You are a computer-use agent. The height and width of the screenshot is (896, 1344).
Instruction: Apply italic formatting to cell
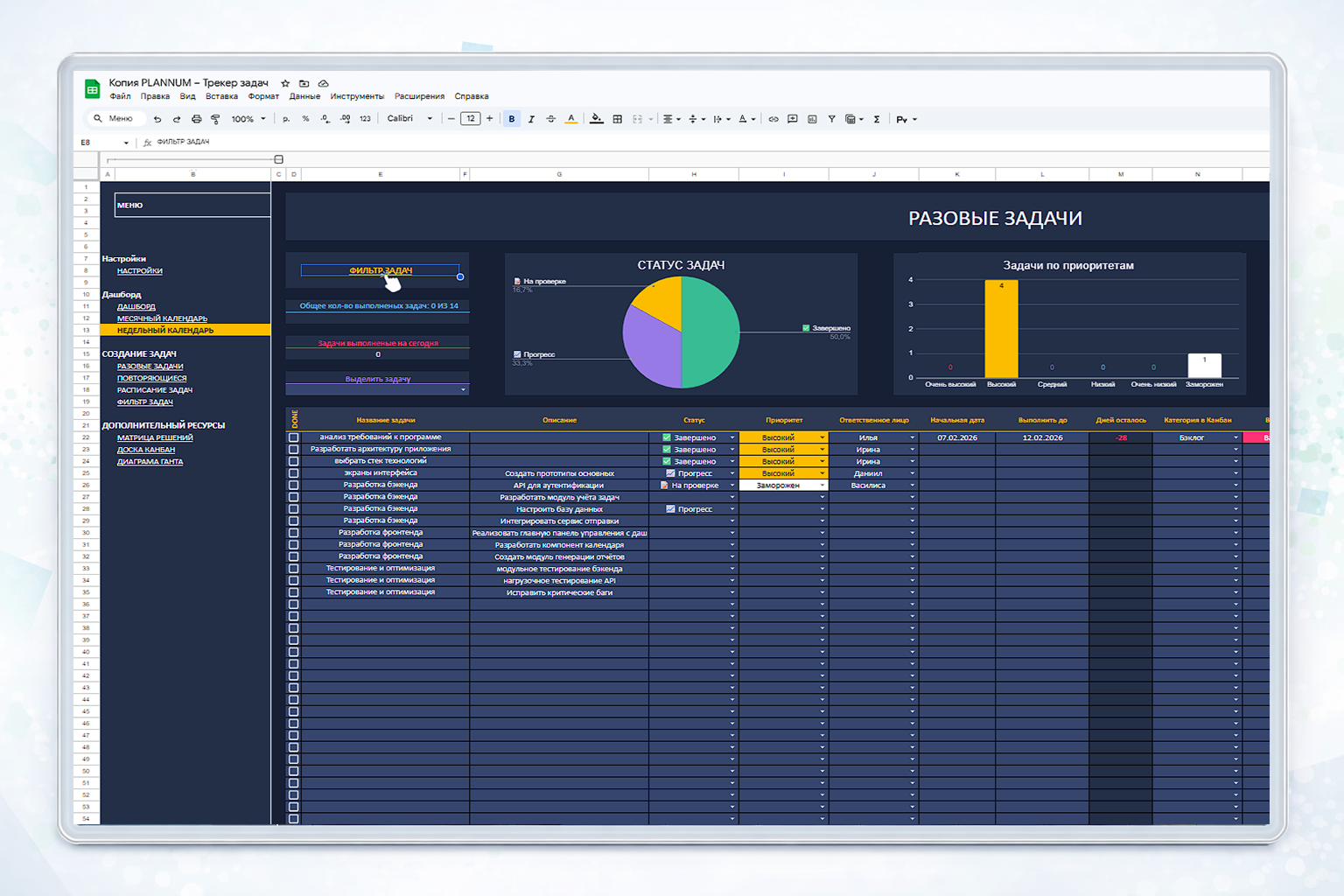coord(531,119)
